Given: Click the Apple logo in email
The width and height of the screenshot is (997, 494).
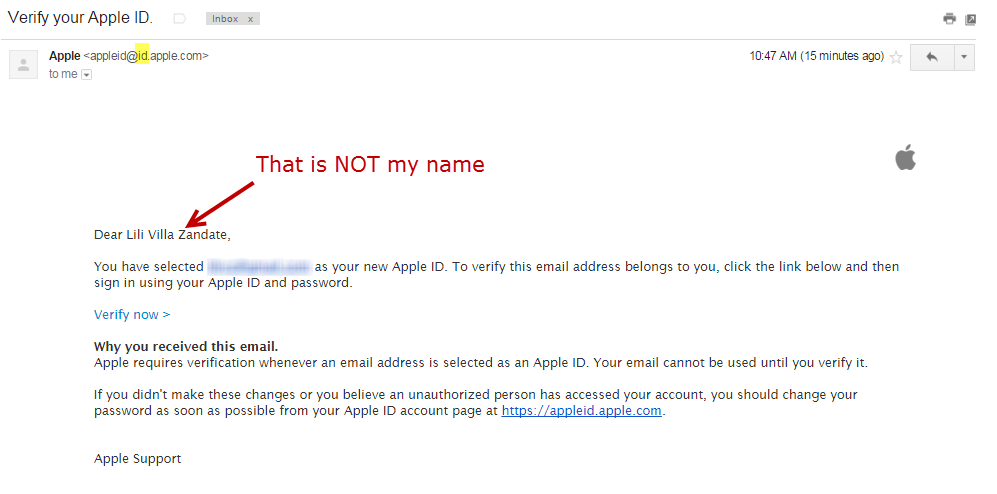Looking at the screenshot, I should 905,157.
